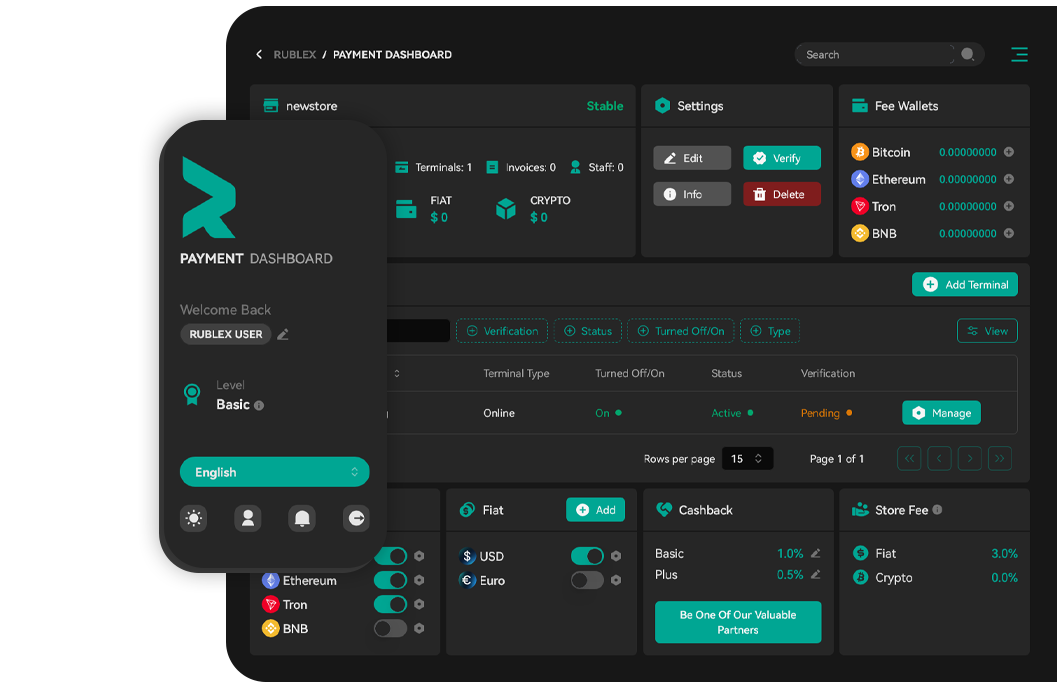The image size is (1057, 696).
Task: Open the user profile icon
Action: 247,518
